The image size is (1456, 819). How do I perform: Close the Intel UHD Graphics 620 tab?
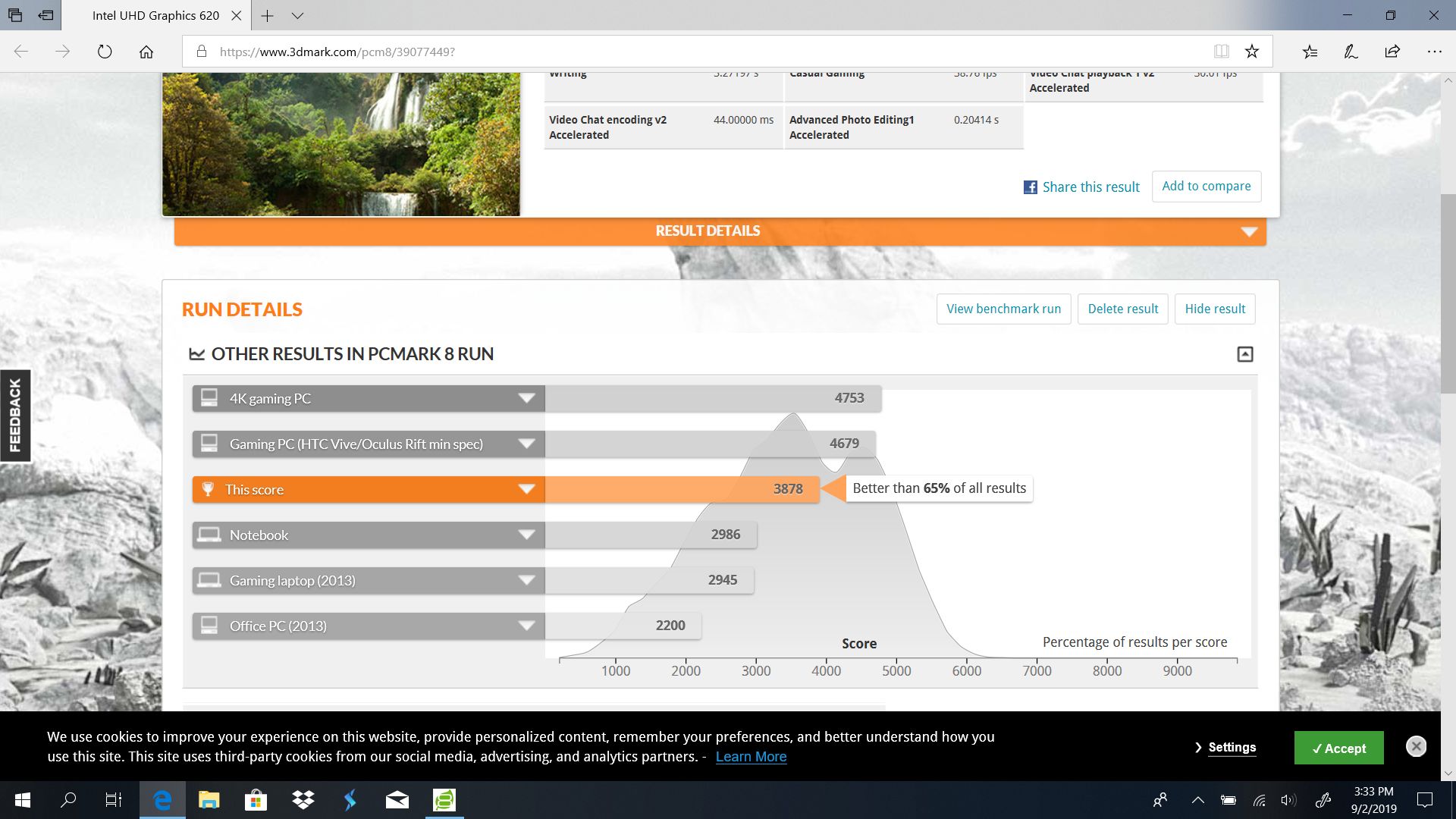pyautogui.click(x=237, y=15)
